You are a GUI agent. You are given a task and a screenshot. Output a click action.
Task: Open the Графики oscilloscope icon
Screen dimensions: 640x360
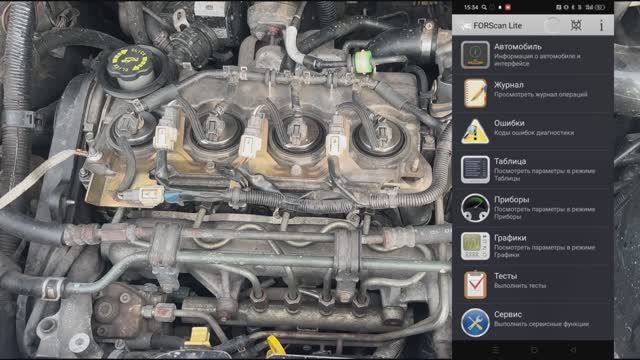click(475, 246)
